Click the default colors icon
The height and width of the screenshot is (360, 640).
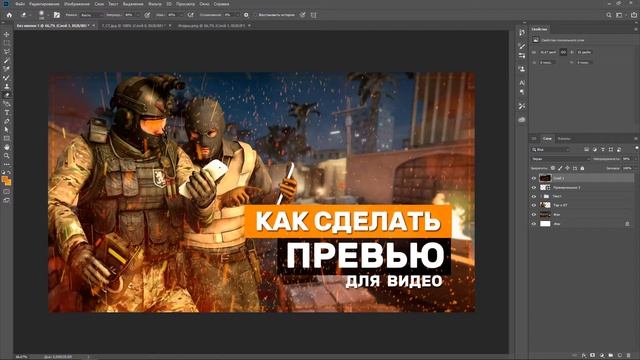pos(4,173)
